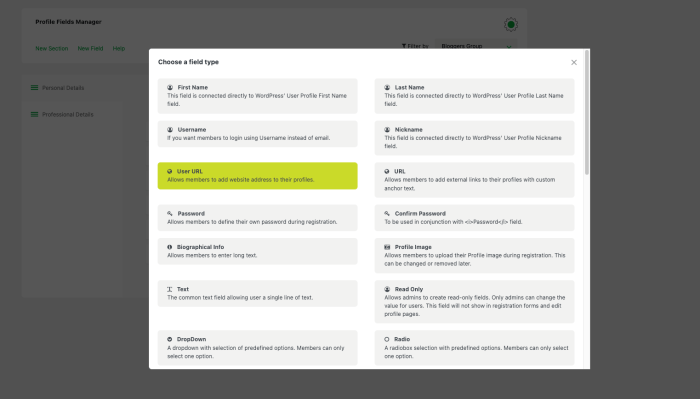The height and width of the screenshot is (399, 700).
Task: Choose the Profile Image field type card
Action: point(474,255)
